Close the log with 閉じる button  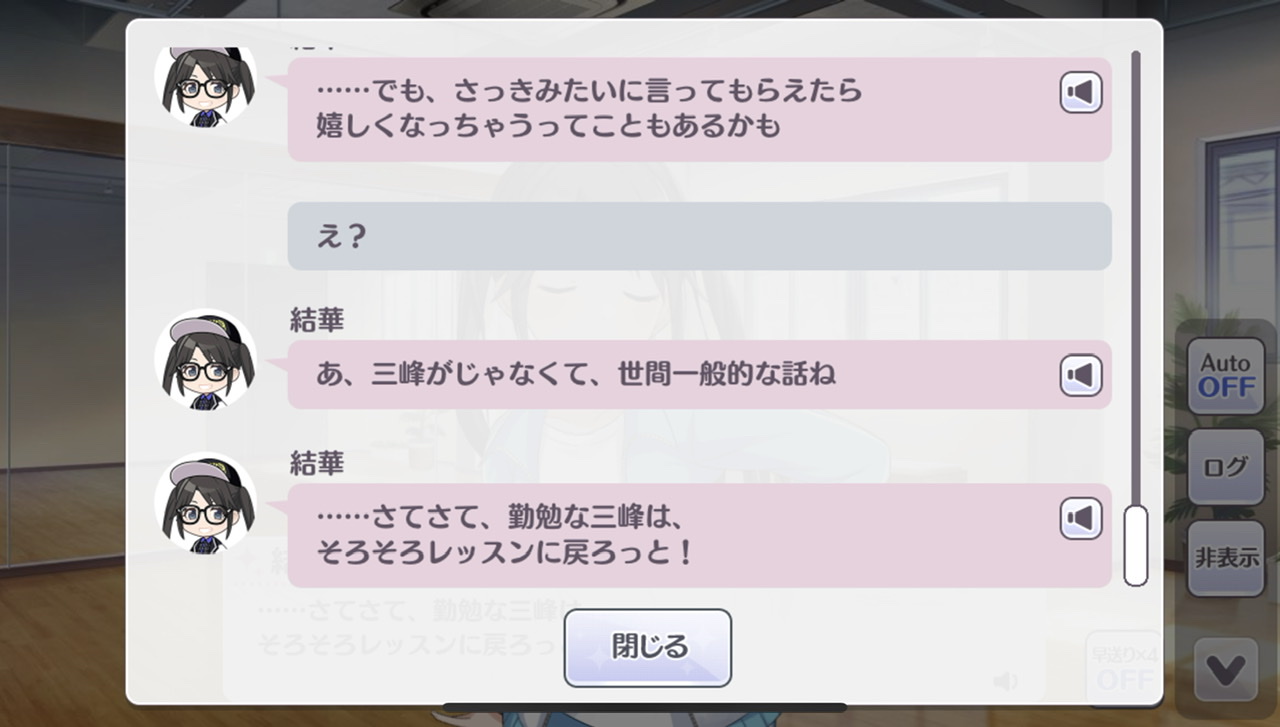tap(648, 647)
